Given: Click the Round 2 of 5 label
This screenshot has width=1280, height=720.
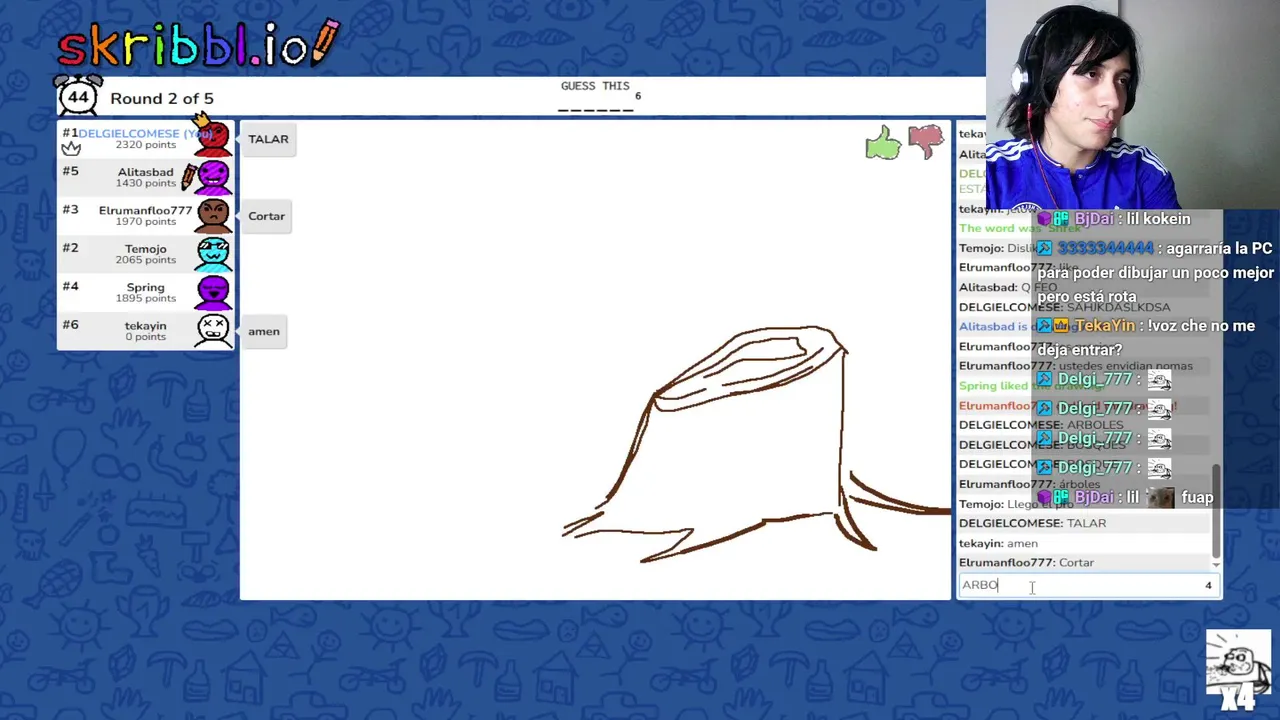Looking at the screenshot, I should [162, 98].
